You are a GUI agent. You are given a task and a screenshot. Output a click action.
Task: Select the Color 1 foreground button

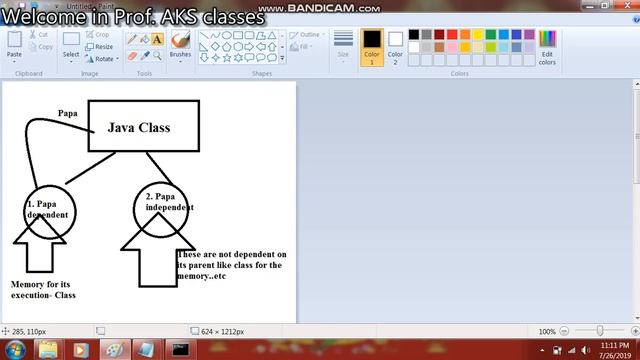[x=372, y=47]
